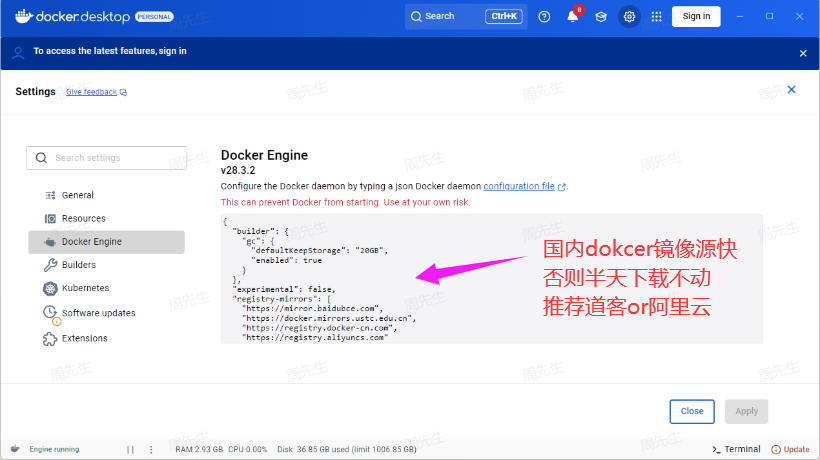
Task: Click the registry.aliyuncs.com mirror line
Action: [x=315, y=338]
